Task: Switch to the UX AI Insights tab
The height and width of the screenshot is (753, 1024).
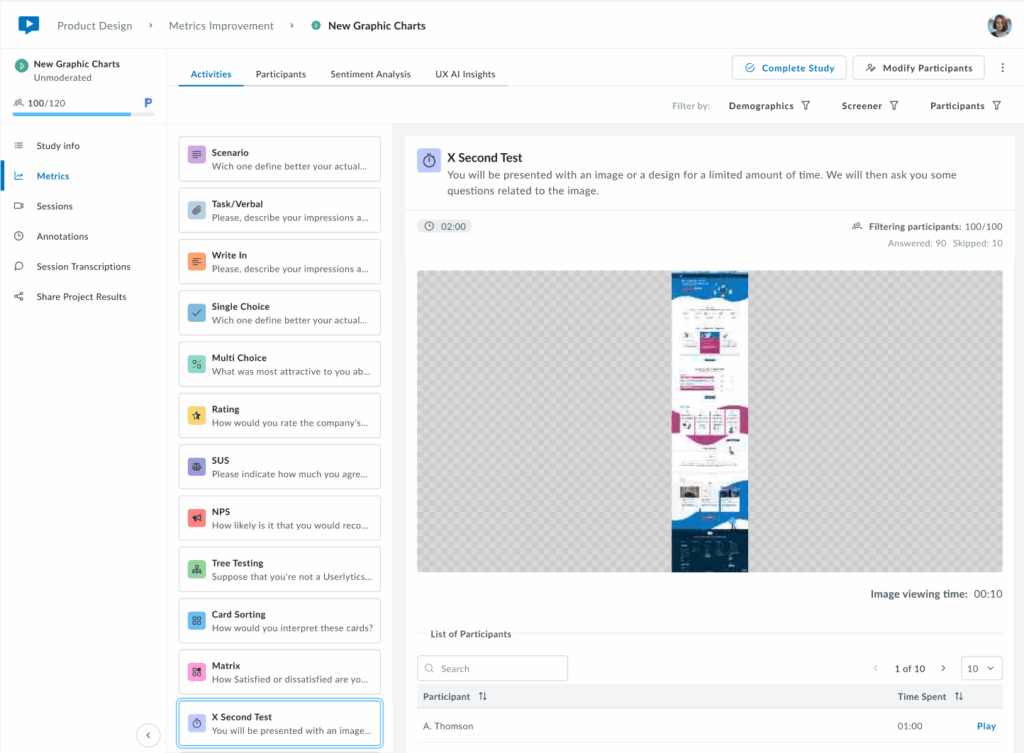Action: coord(465,74)
